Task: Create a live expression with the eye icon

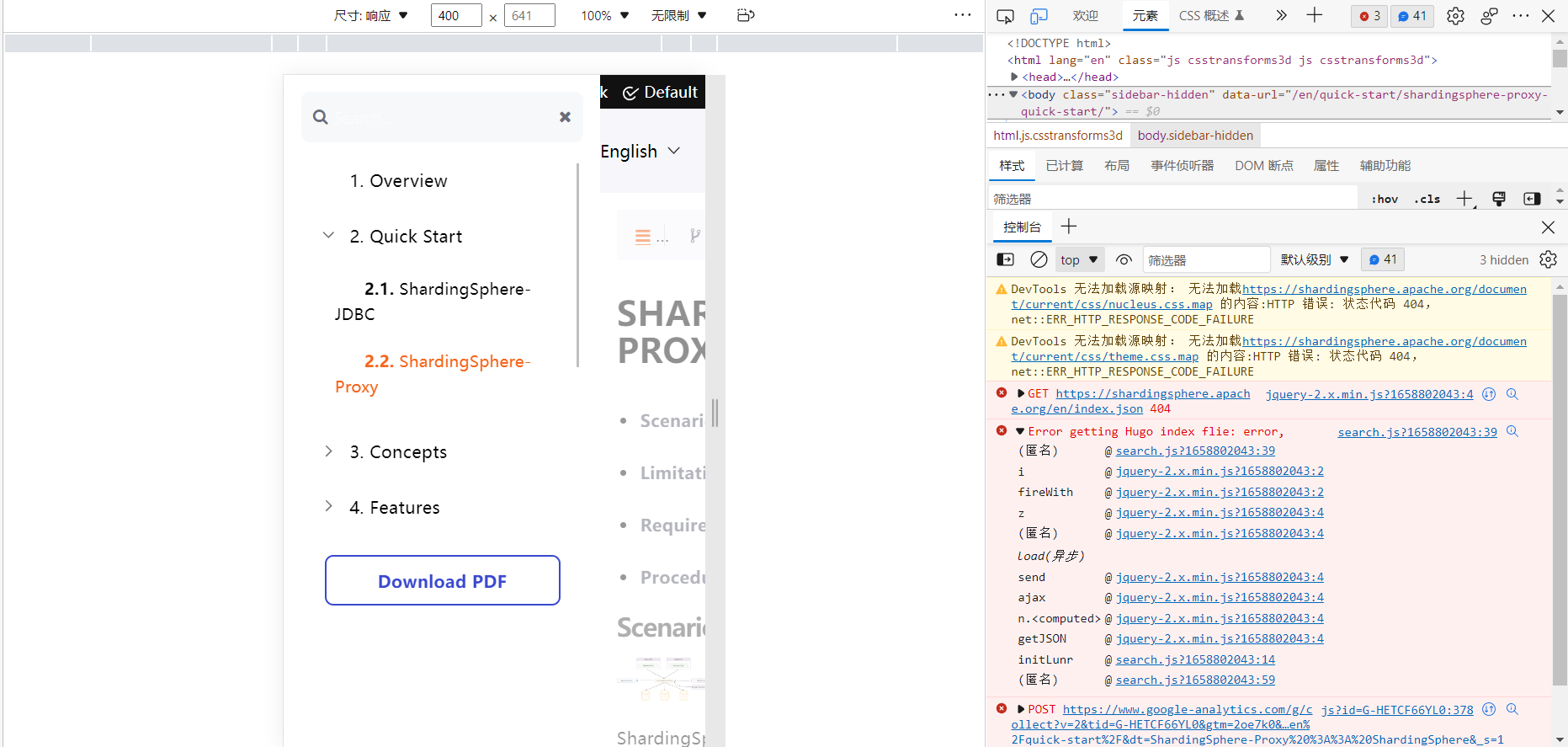Action: (x=1124, y=259)
